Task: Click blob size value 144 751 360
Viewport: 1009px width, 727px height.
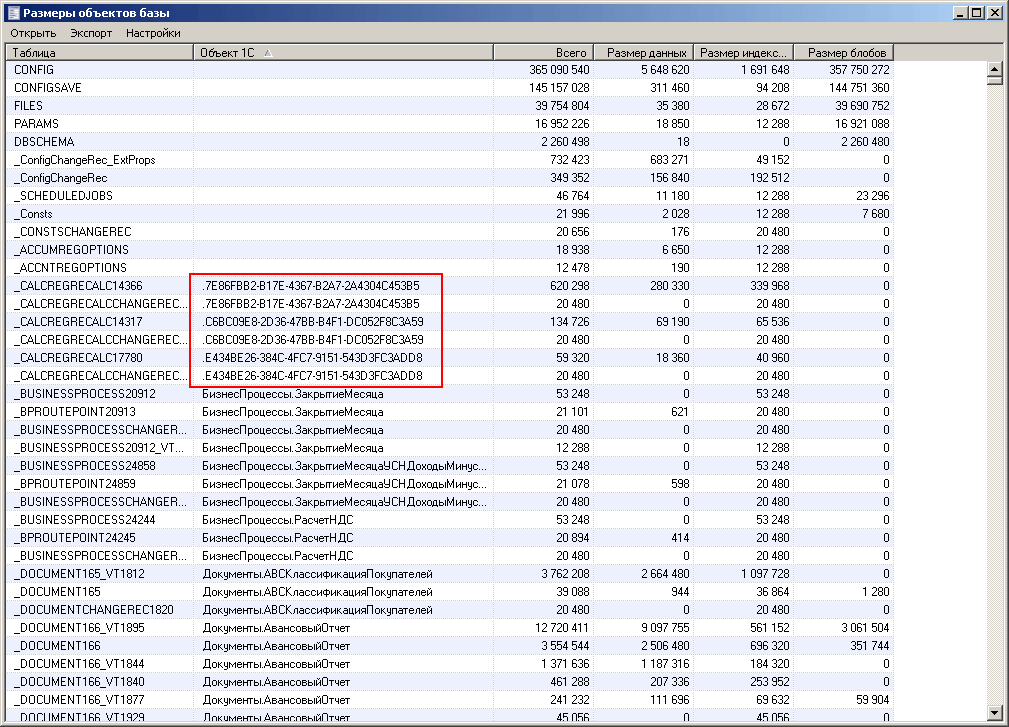Action: coord(859,87)
